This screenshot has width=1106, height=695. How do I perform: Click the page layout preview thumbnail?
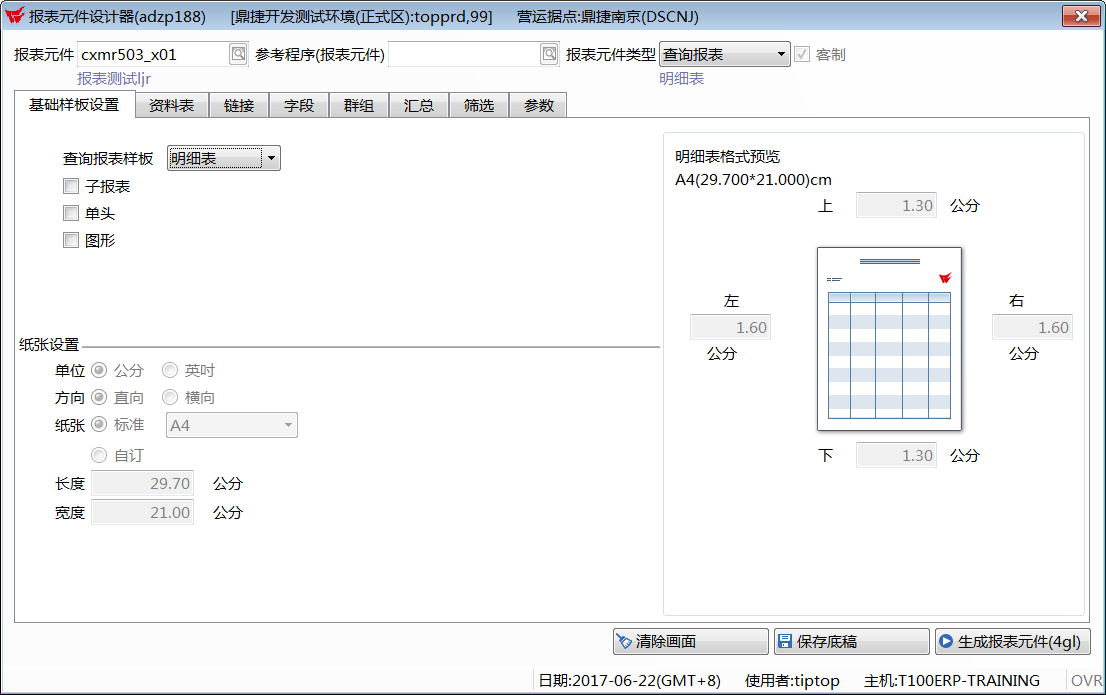(x=889, y=339)
